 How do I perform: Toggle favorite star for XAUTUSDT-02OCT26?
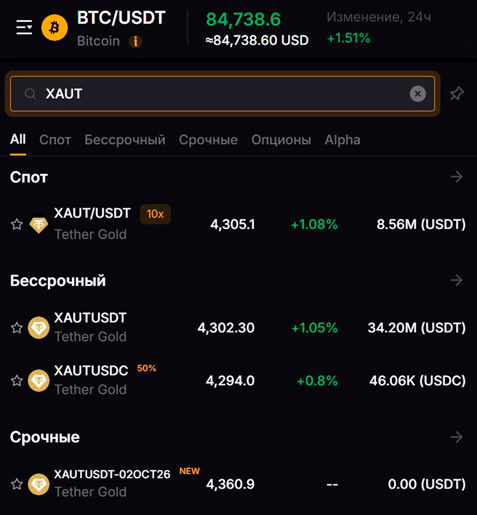coord(17,484)
